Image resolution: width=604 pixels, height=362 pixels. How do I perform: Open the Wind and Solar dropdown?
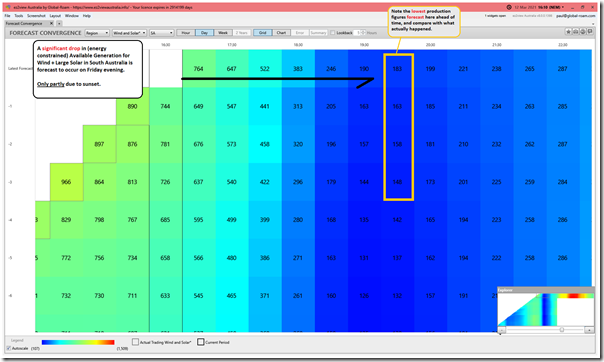tap(129, 33)
